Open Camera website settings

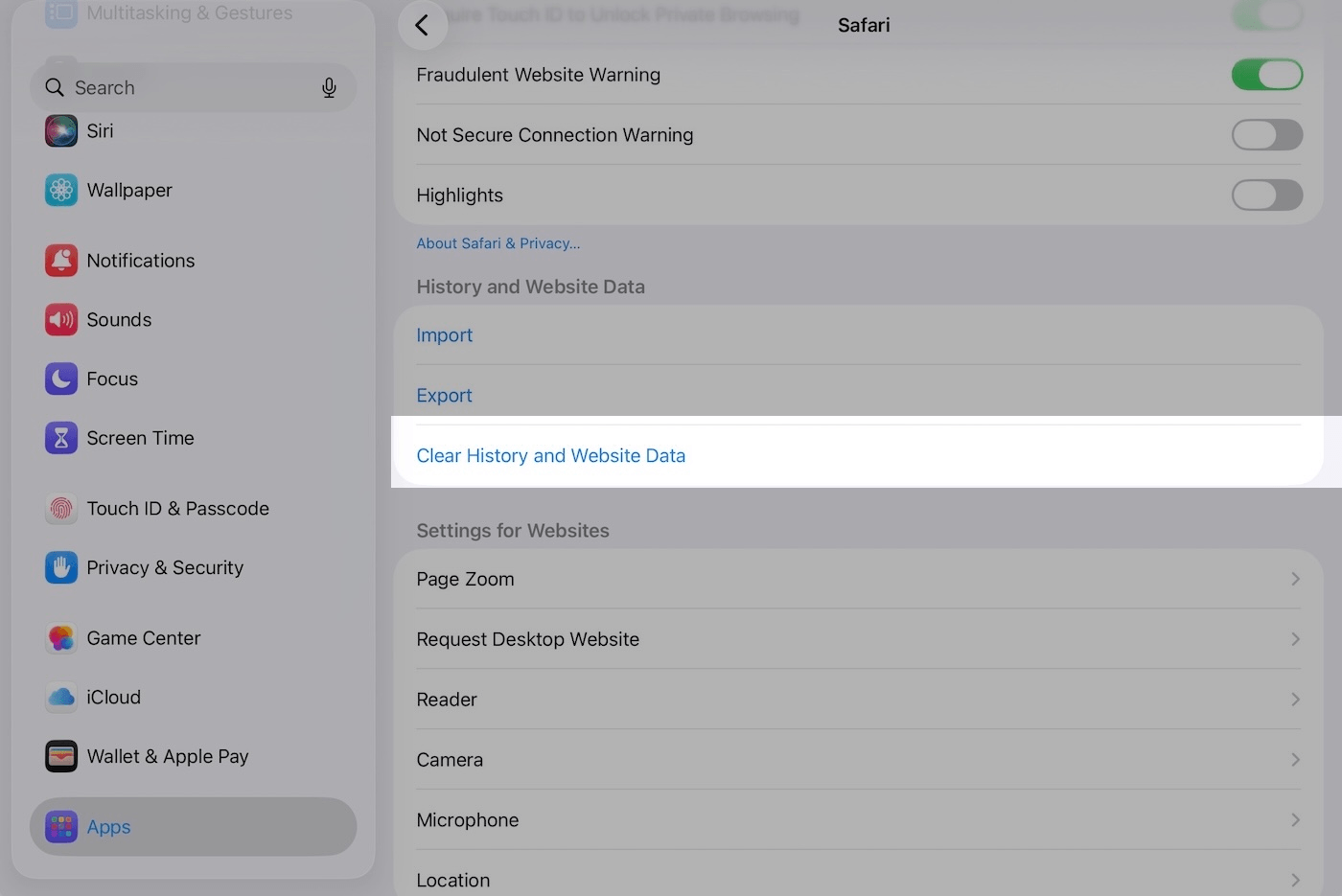[858, 760]
